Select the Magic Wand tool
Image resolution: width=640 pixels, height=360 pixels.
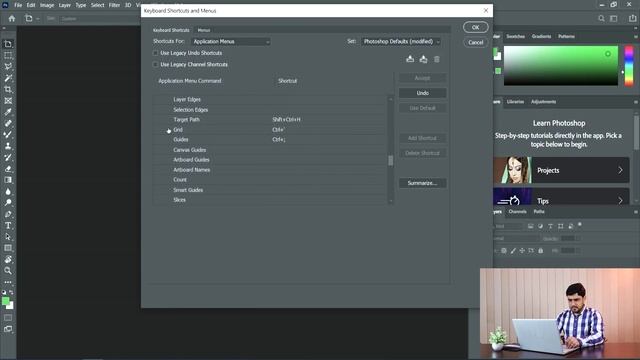(x=8, y=78)
